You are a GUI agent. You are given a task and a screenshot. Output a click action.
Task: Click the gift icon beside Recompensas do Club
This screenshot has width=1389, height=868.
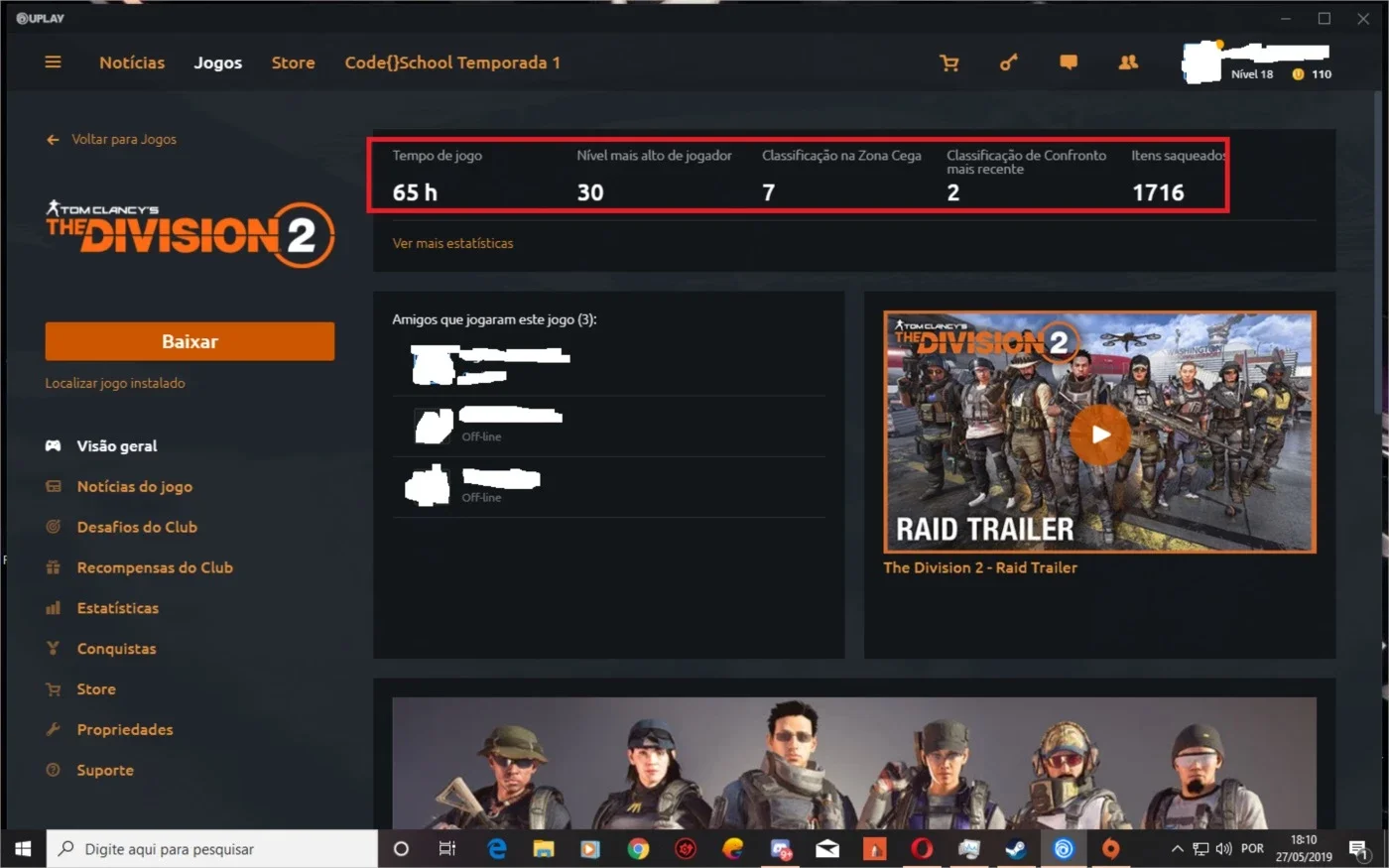(x=54, y=567)
